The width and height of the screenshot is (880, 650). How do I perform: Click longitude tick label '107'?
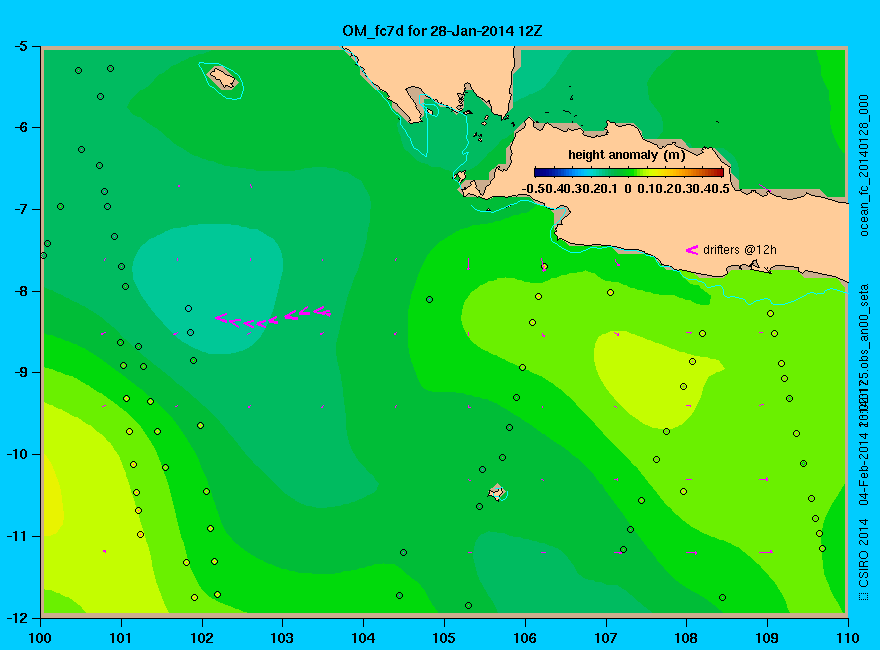coord(606,638)
